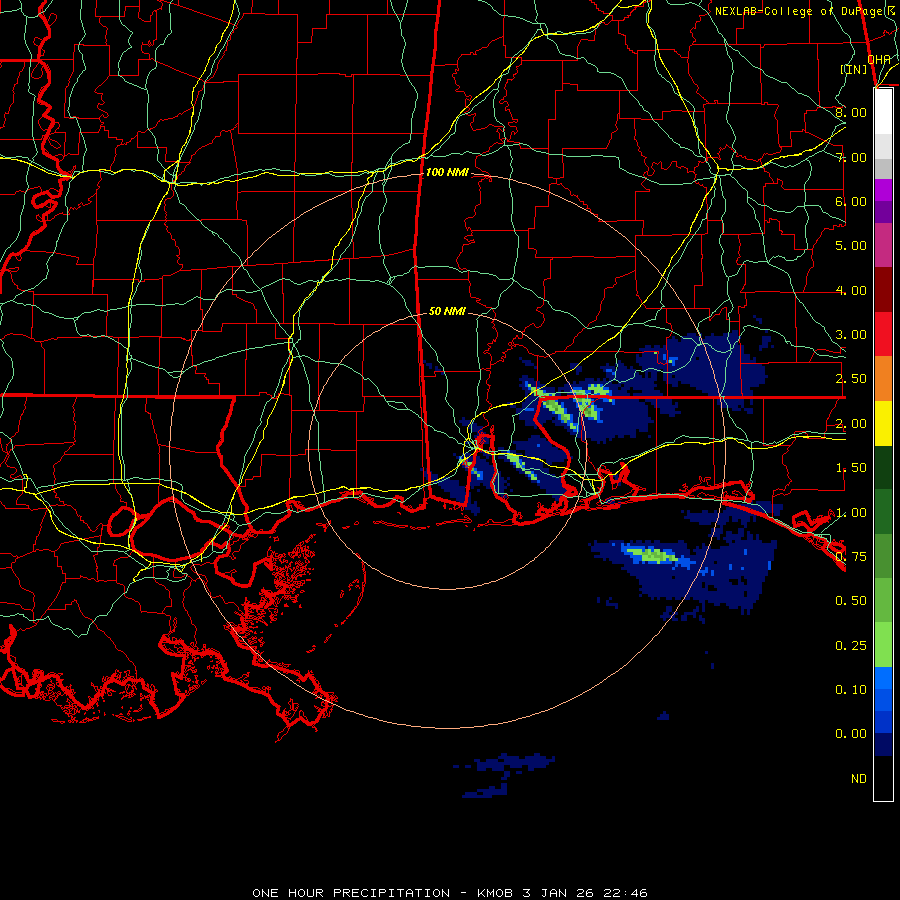Click the 2.50 legend label
Image resolution: width=900 pixels, height=900 pixels.
[x=851, y=379]
